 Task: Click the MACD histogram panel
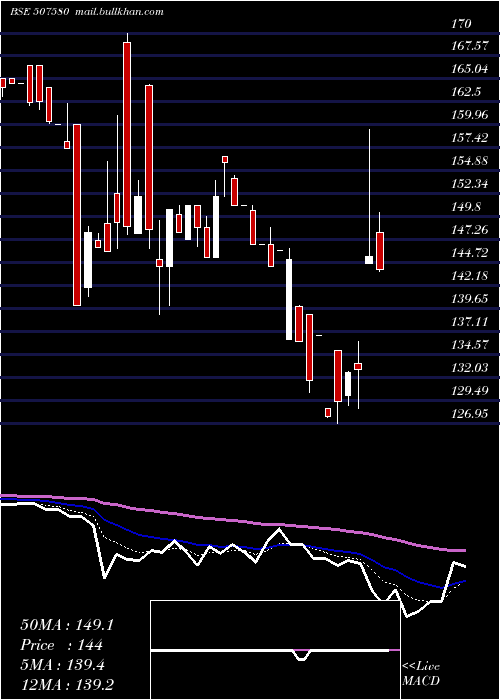pos(275,650)
